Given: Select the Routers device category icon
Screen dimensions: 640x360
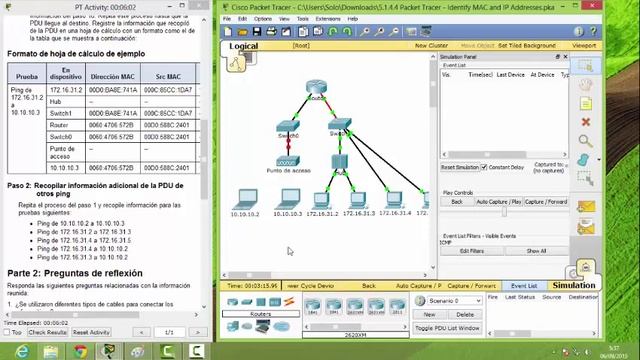Looking at the screenshot, I should (233, 302).
